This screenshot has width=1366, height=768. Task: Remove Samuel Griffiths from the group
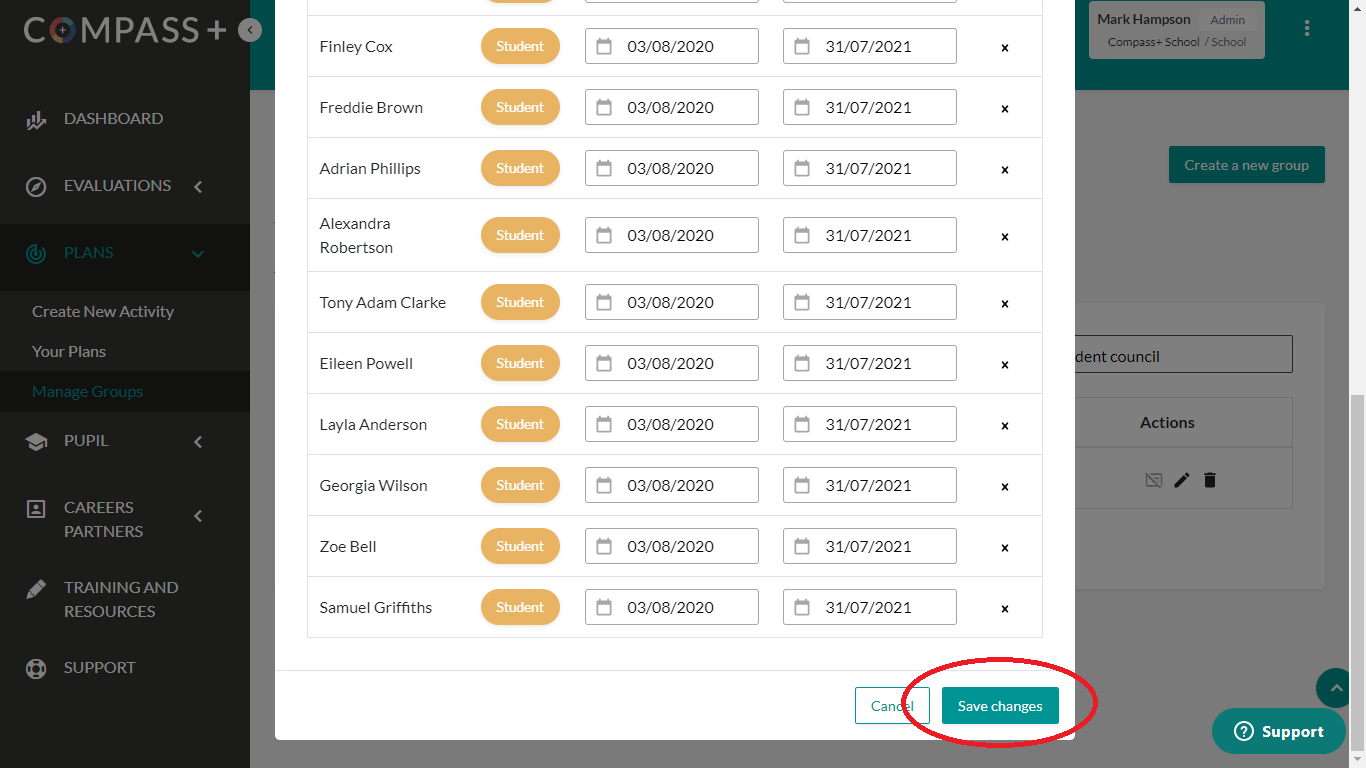[1005, 608]
